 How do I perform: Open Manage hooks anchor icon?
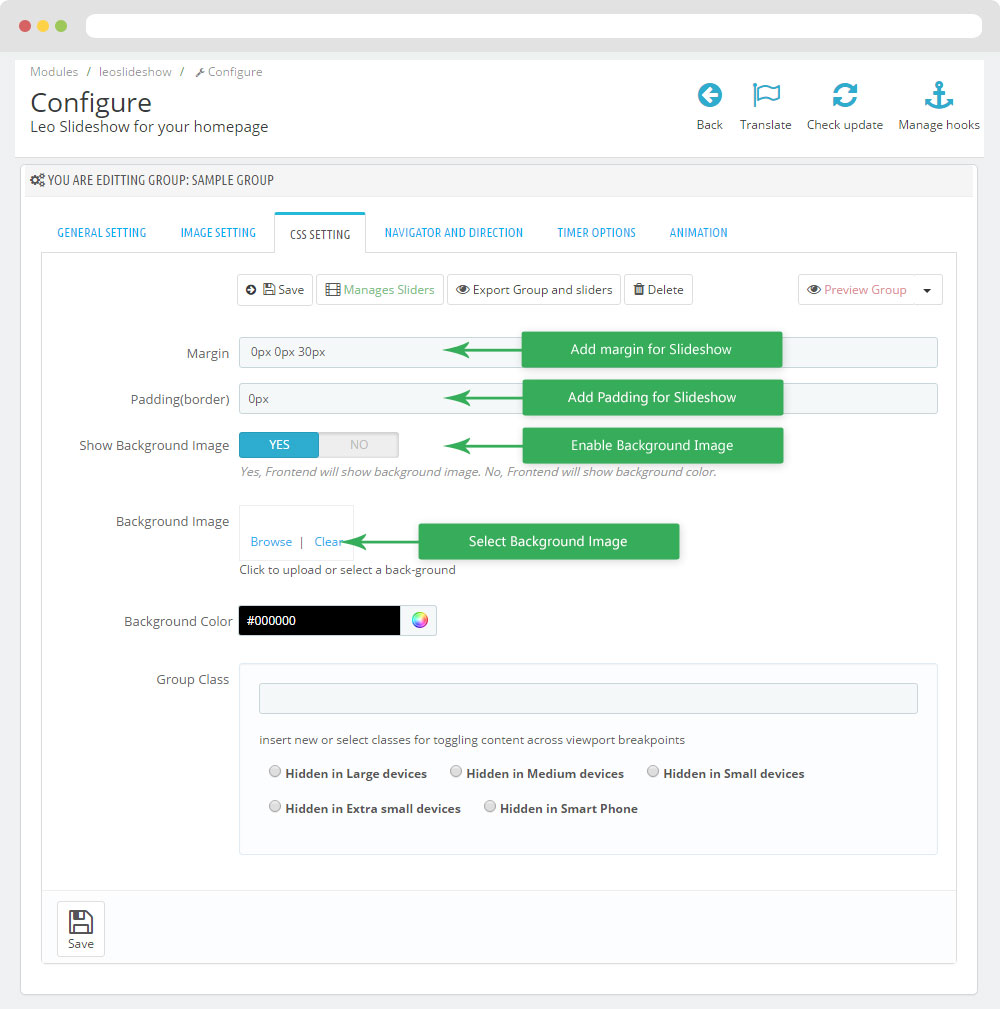938,95
